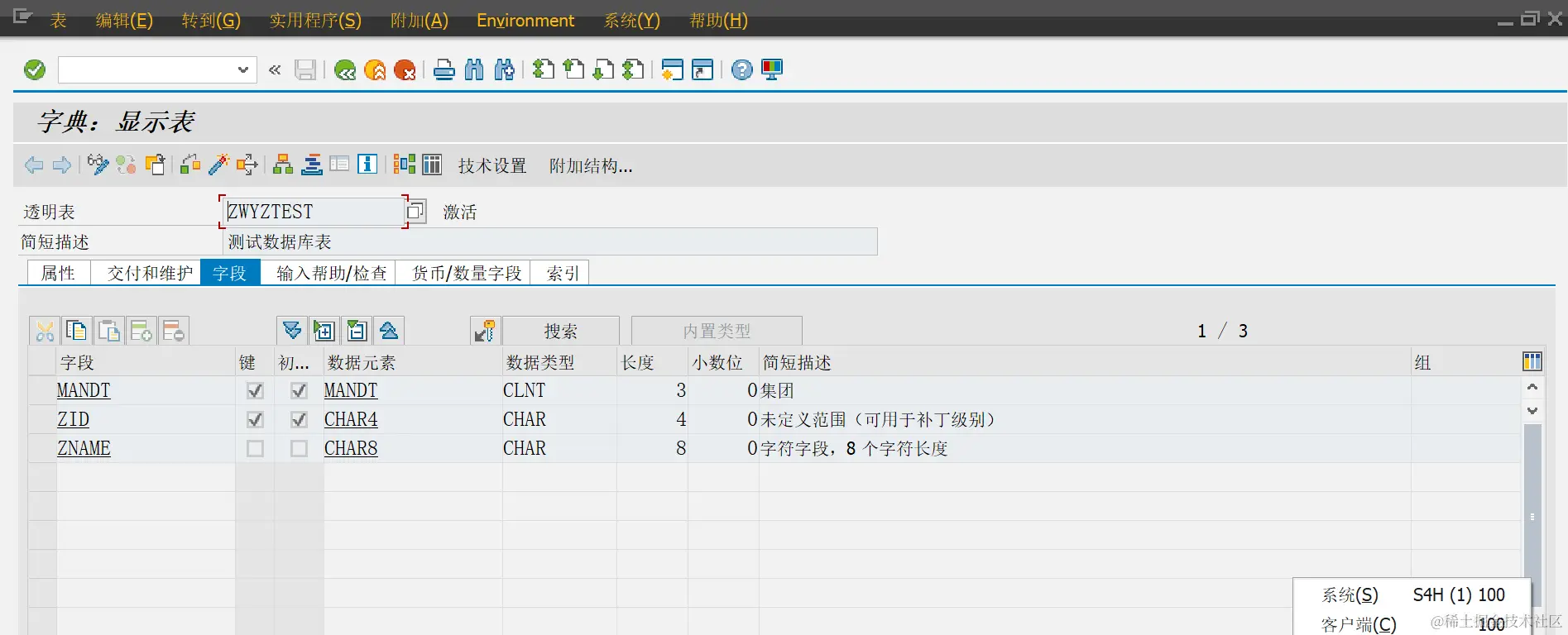Click the Cut scissors icon in field toolbar

click(45, 332)
